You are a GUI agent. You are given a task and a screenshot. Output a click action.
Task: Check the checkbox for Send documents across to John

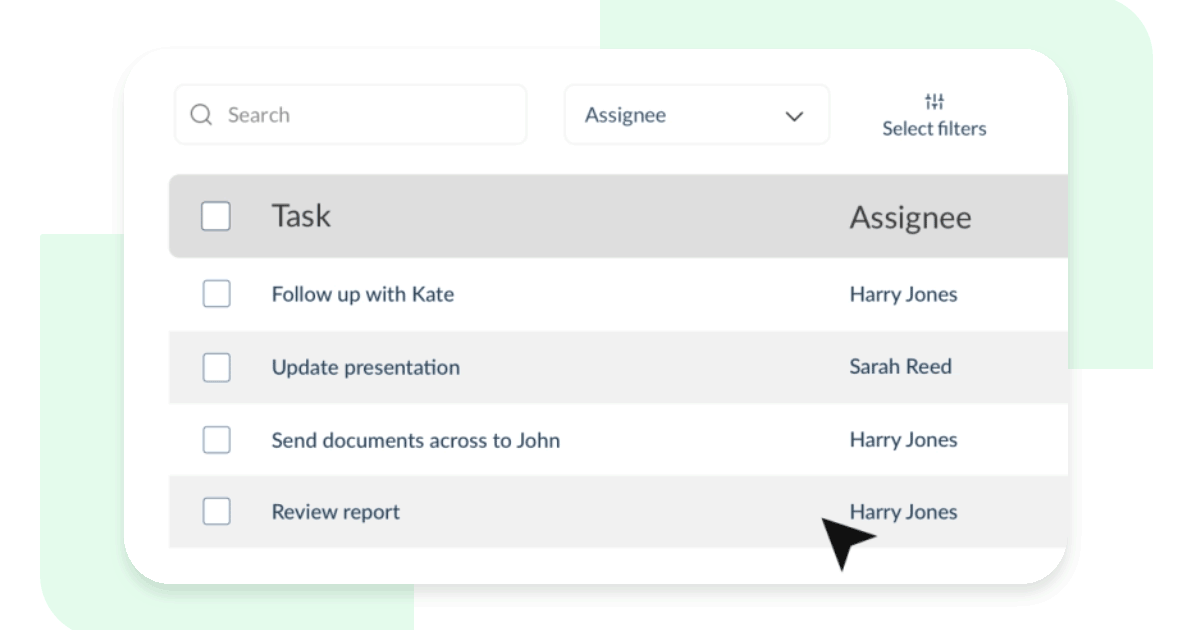click(216, 440)
